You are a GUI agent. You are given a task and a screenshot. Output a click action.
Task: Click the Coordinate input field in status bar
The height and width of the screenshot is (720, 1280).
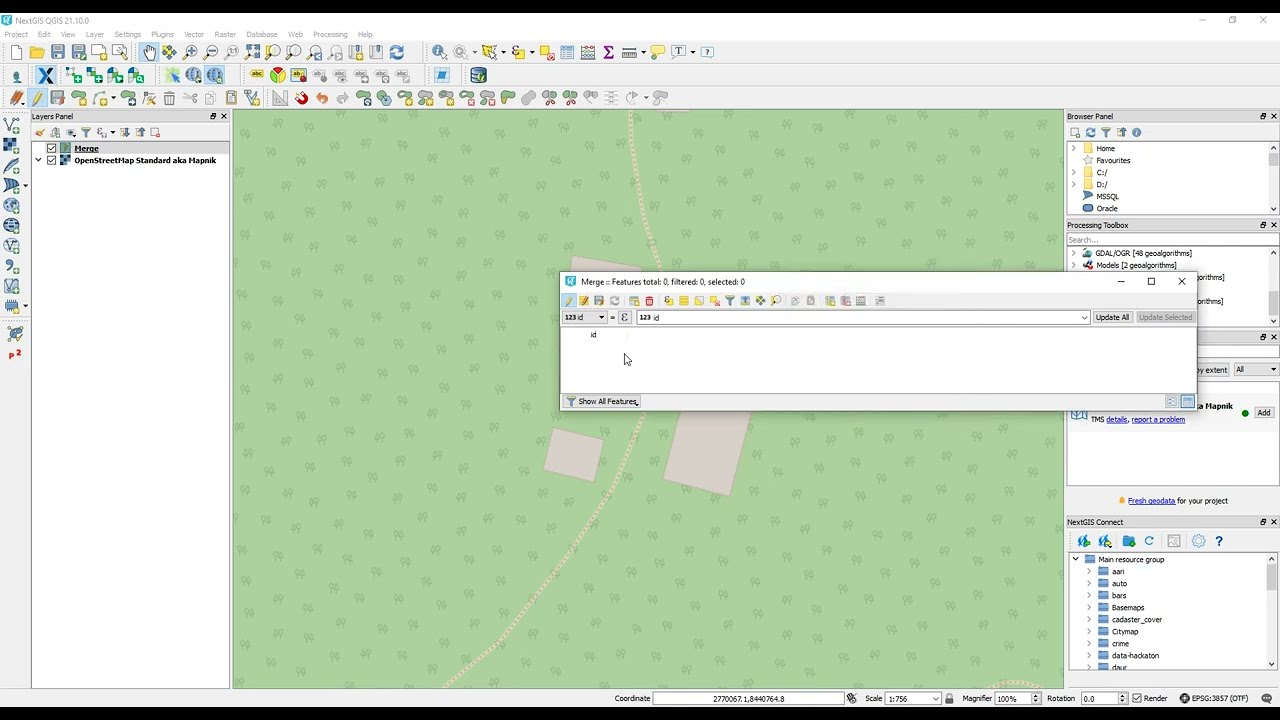750,698
